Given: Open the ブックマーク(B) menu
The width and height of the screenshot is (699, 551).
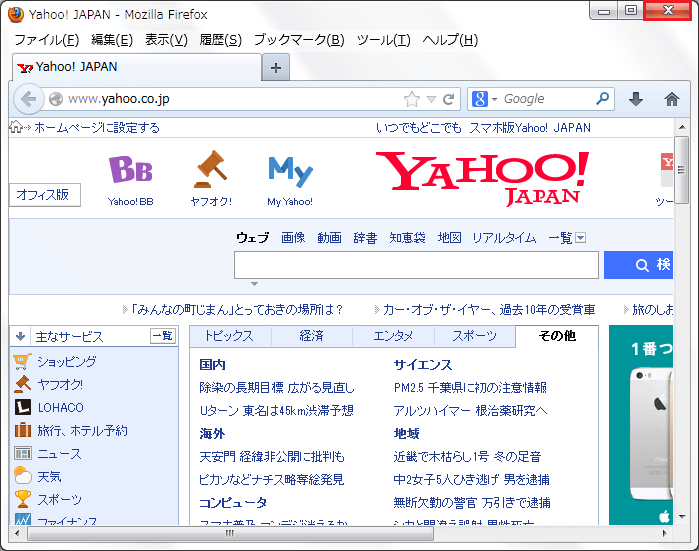Looking at the screenshot, I should [x=298, y=40].
